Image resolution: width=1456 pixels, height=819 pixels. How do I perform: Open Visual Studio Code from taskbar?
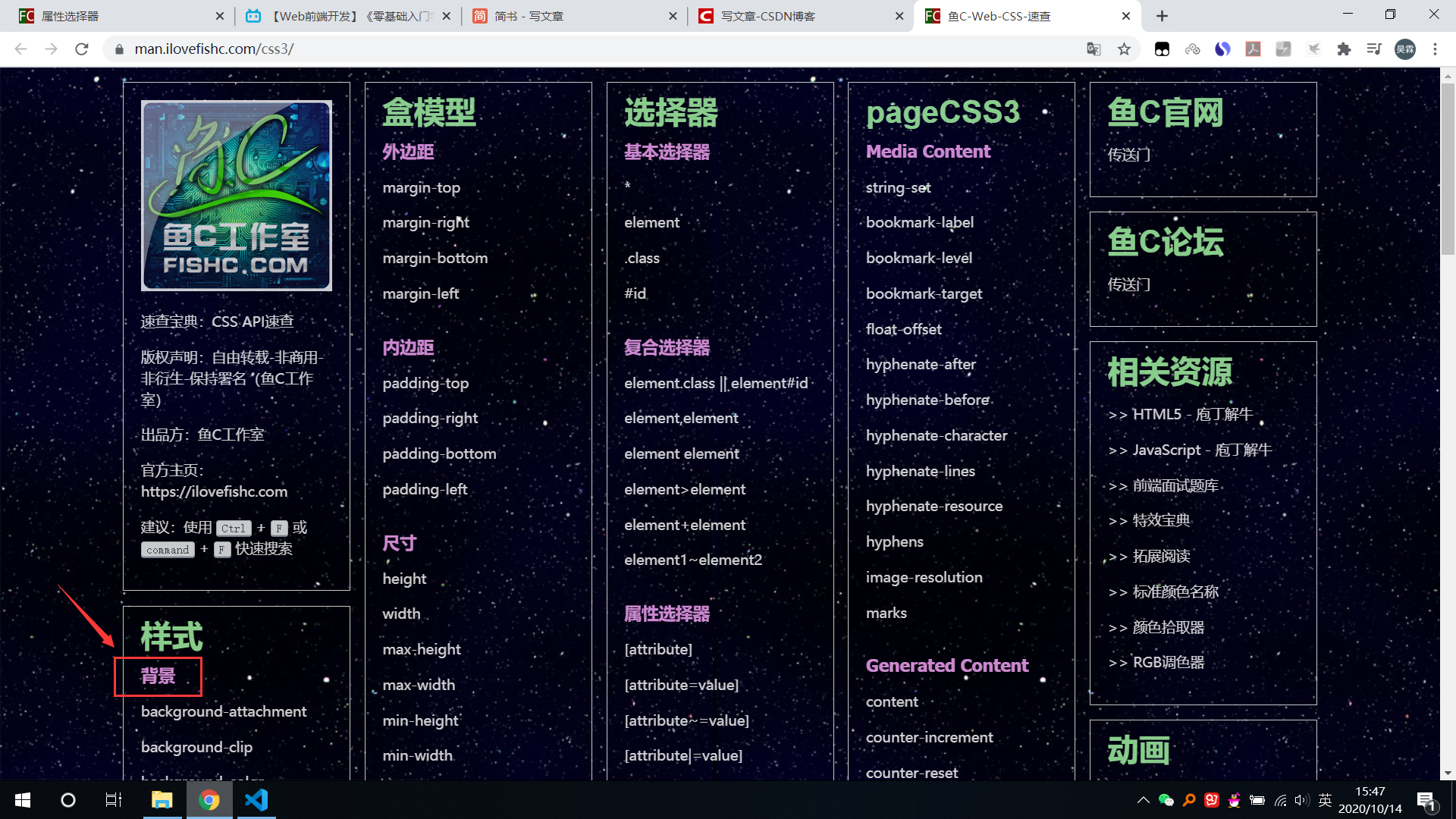pos(256,800)
